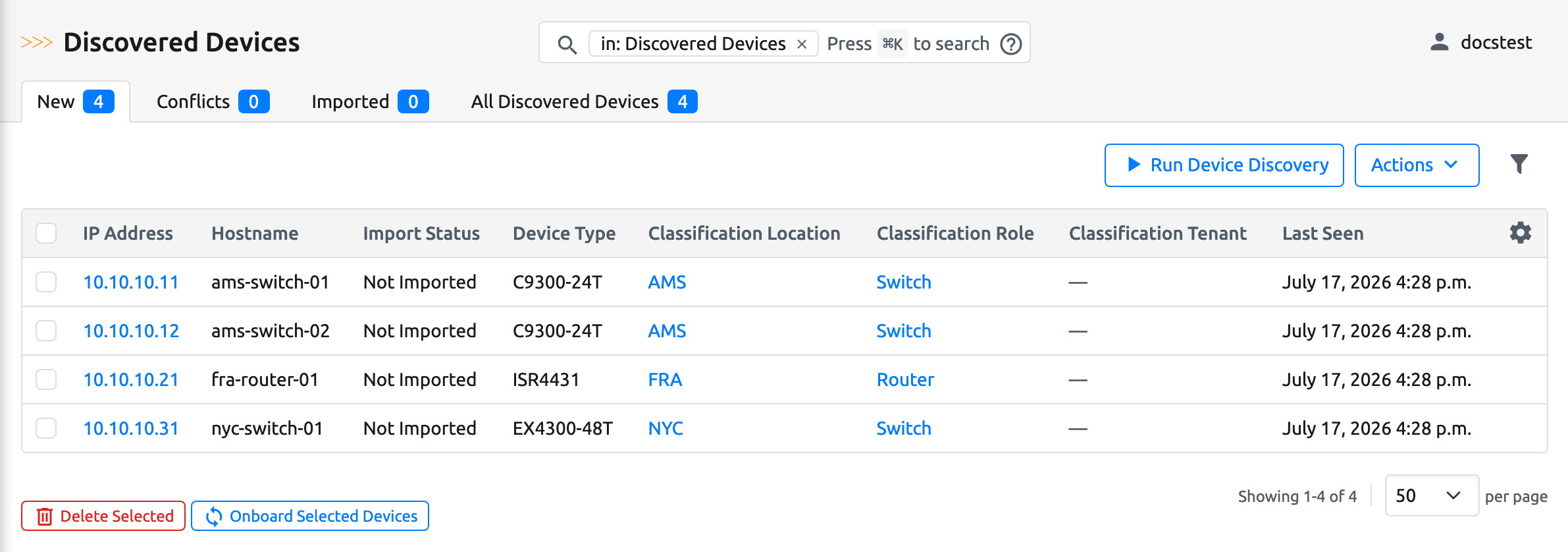Switch to the New tab

(x=76, y=102)
